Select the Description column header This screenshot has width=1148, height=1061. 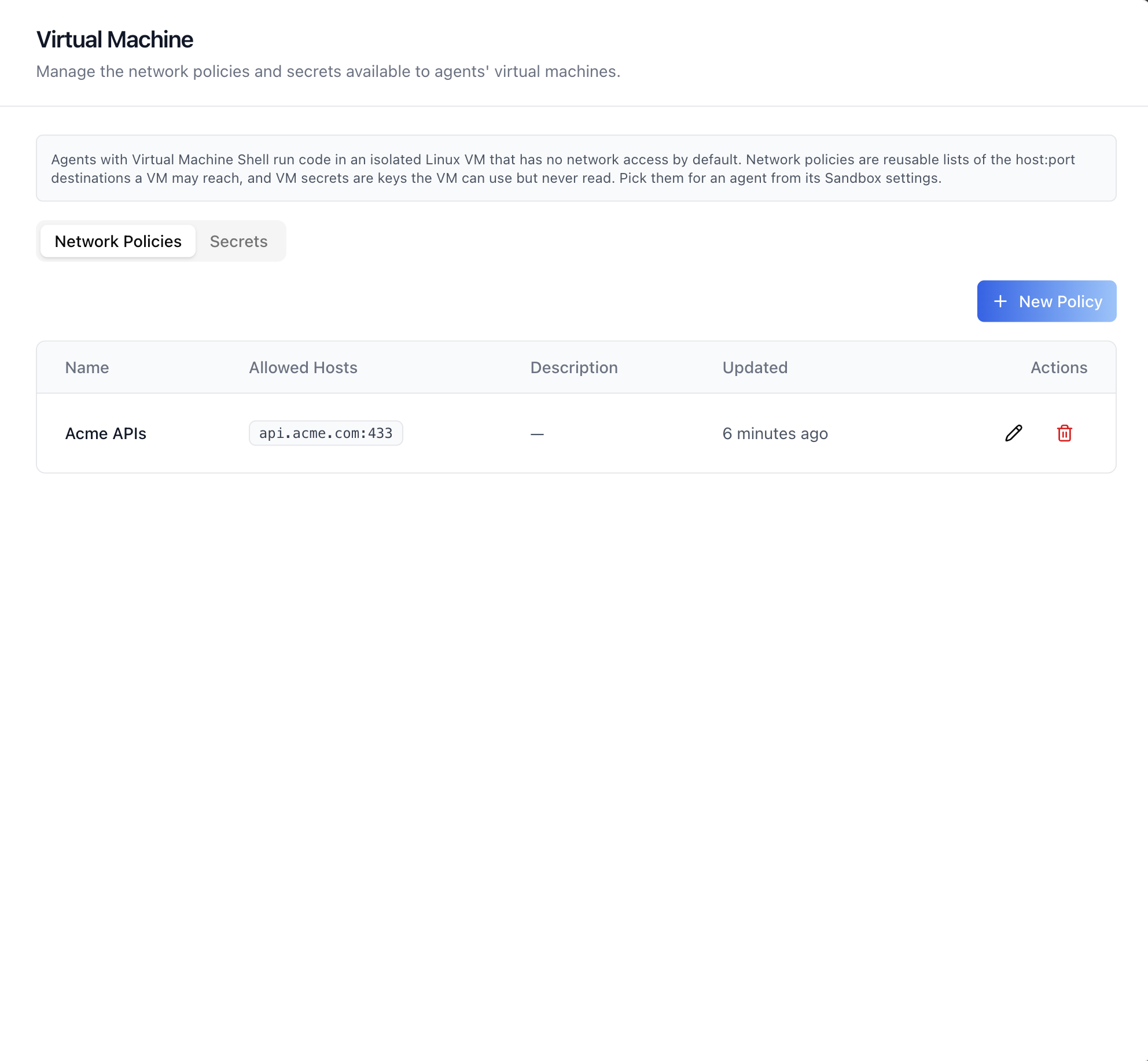click(574, 368)
